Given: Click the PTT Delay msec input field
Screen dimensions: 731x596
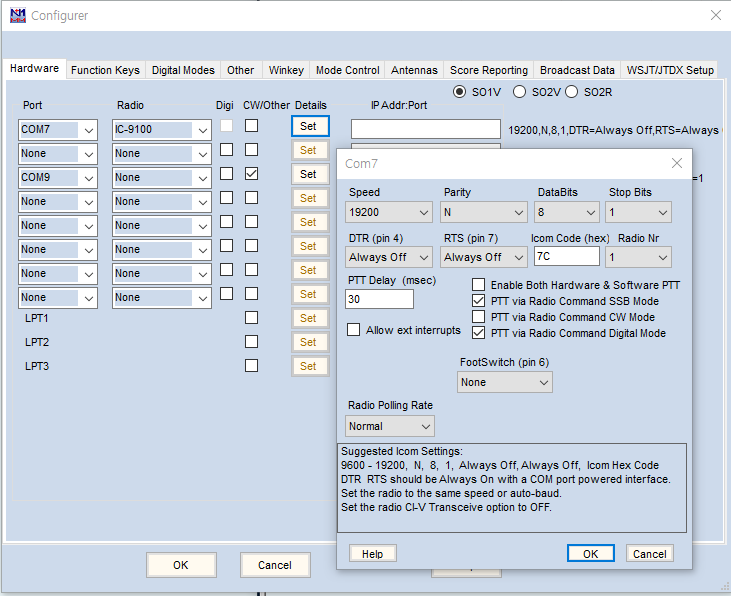Looking at the screenshot, I should point(380,299).
